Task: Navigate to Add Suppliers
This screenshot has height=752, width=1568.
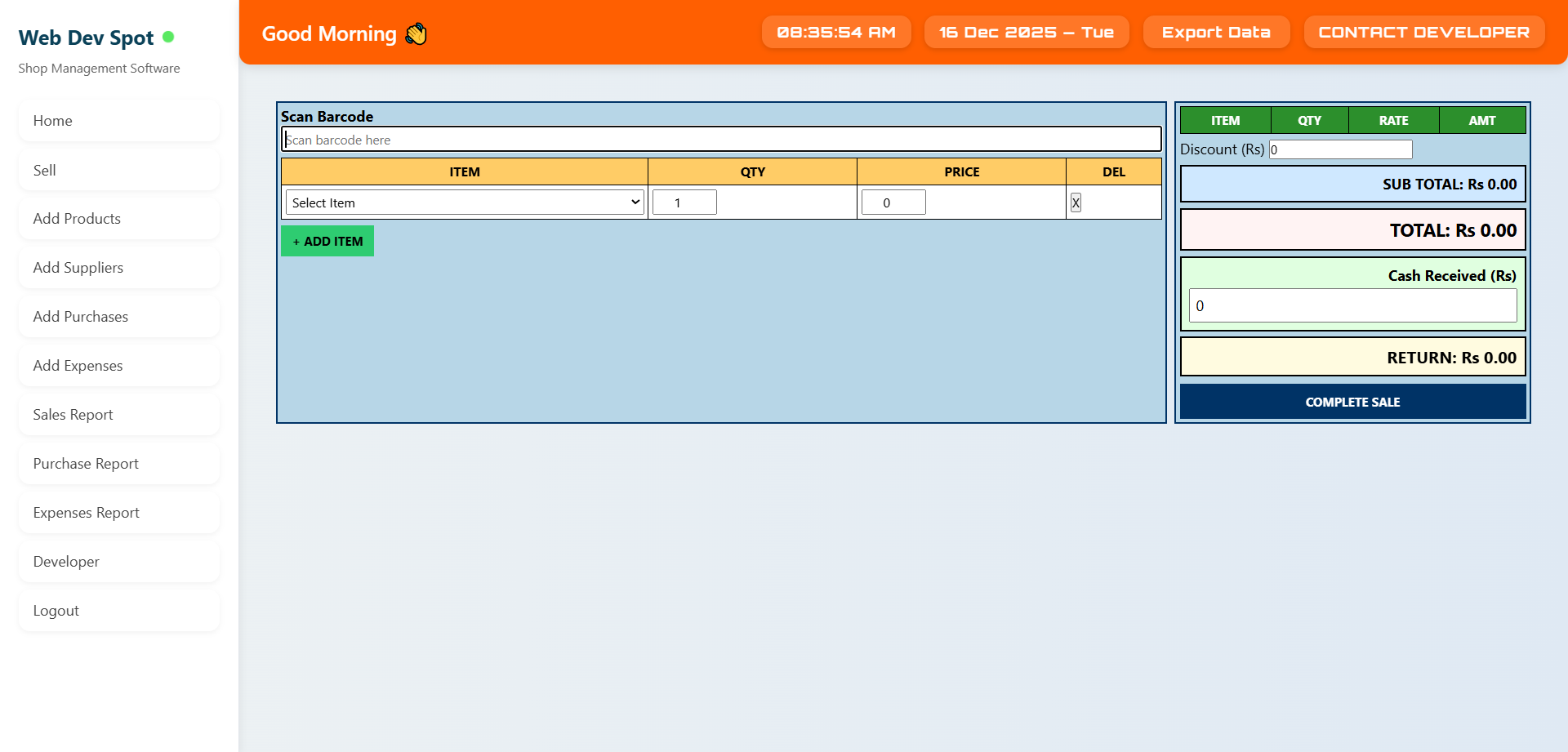Action: coord(118,268)
